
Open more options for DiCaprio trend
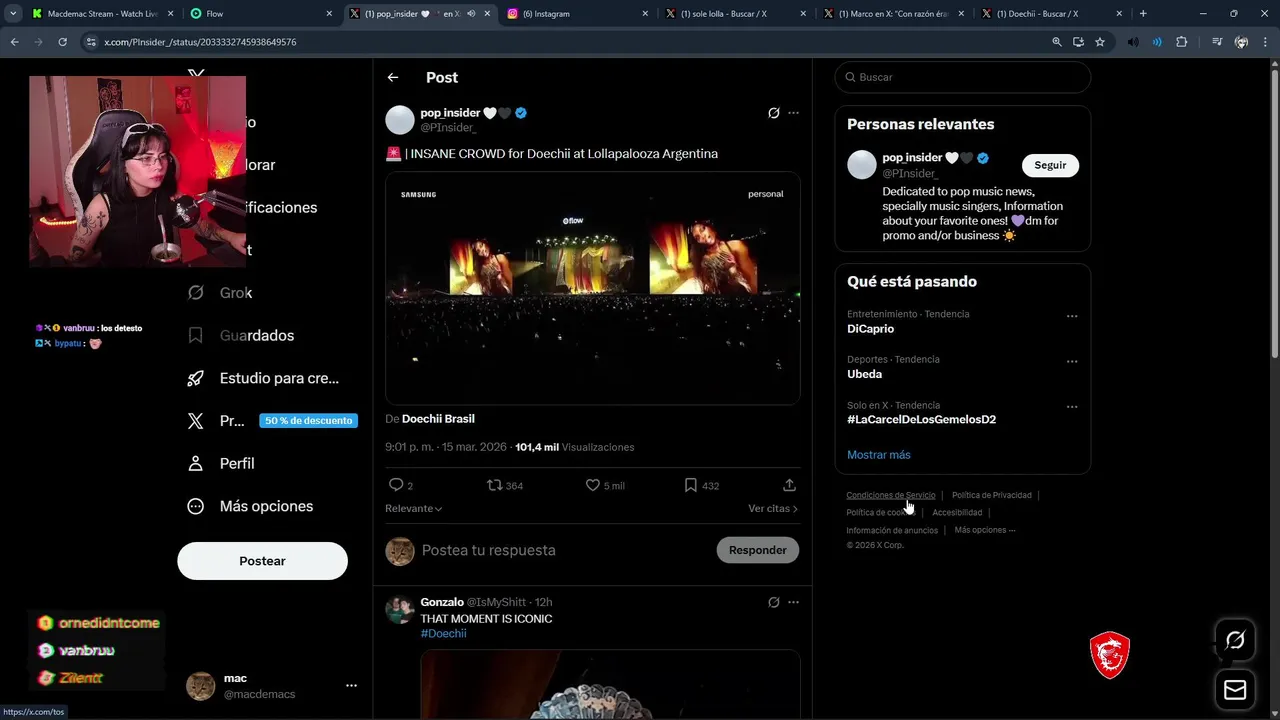point(1072,316)
